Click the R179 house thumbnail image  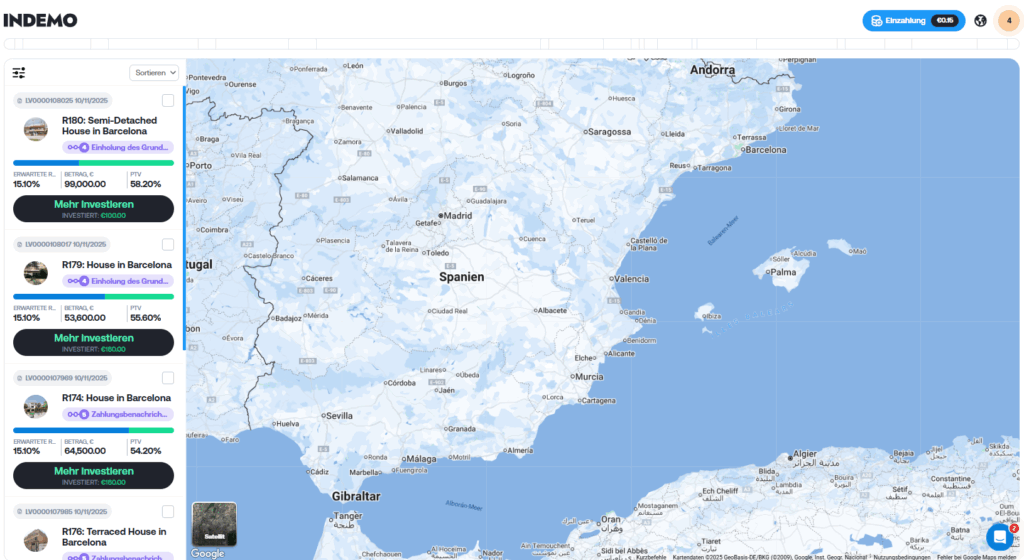click(36, 273)
